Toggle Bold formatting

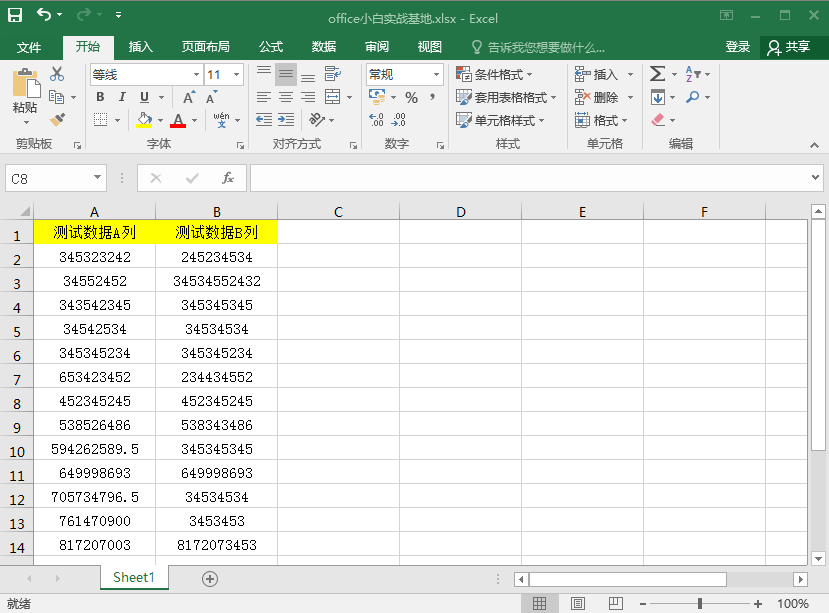point(100,97)
